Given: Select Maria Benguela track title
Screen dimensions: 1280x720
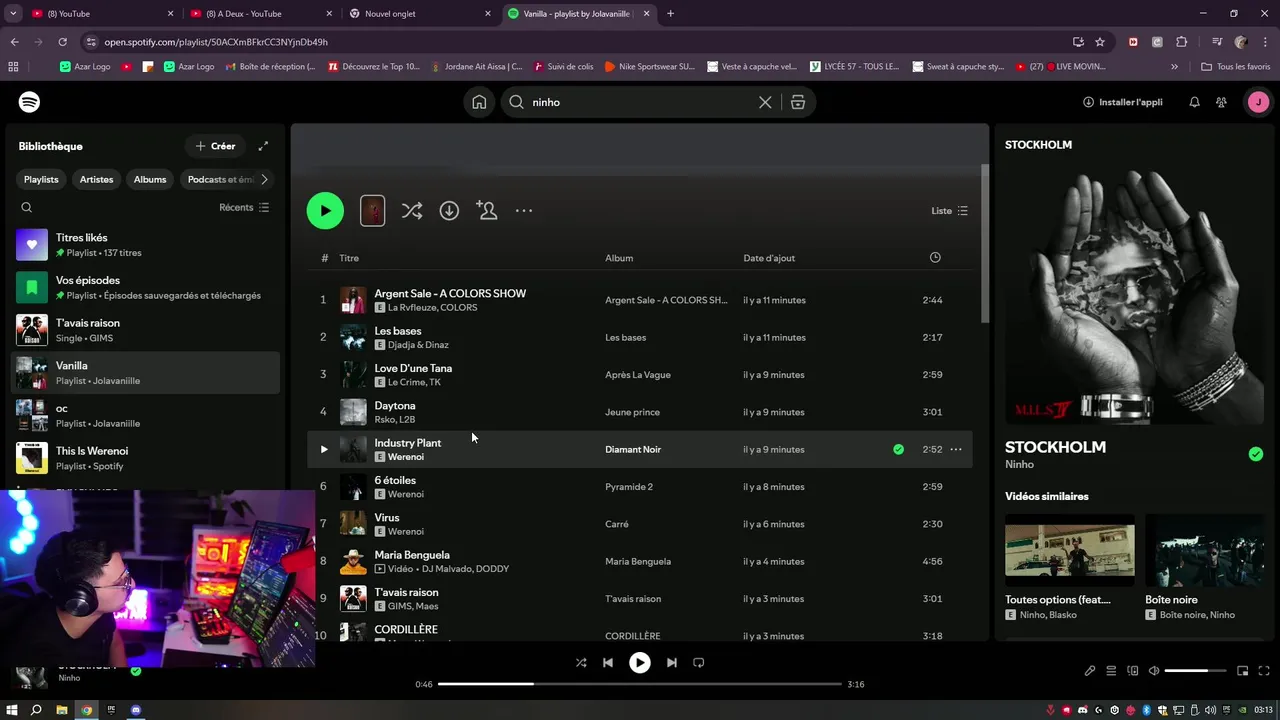Looking at the screenshot, I should coord(412,555).
